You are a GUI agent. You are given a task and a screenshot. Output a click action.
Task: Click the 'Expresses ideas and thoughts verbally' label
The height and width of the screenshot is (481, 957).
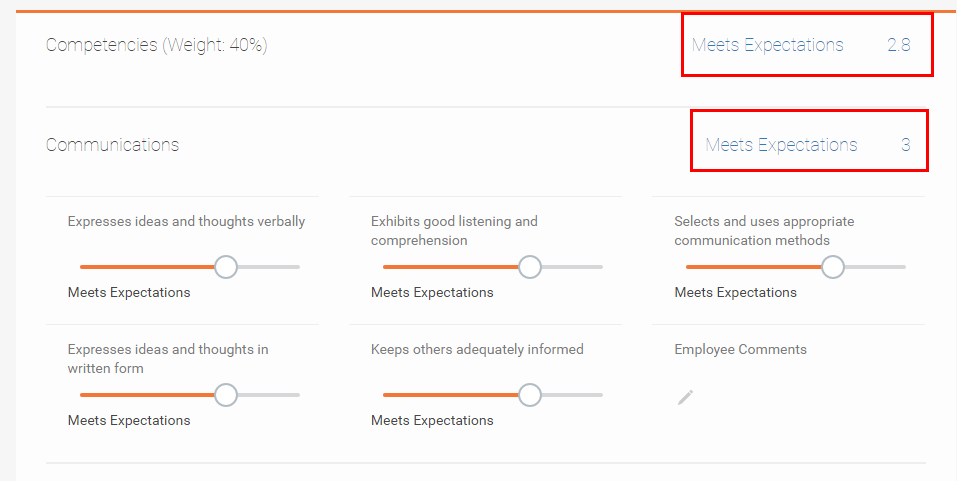pyautogui.click(x=186, y=222)
